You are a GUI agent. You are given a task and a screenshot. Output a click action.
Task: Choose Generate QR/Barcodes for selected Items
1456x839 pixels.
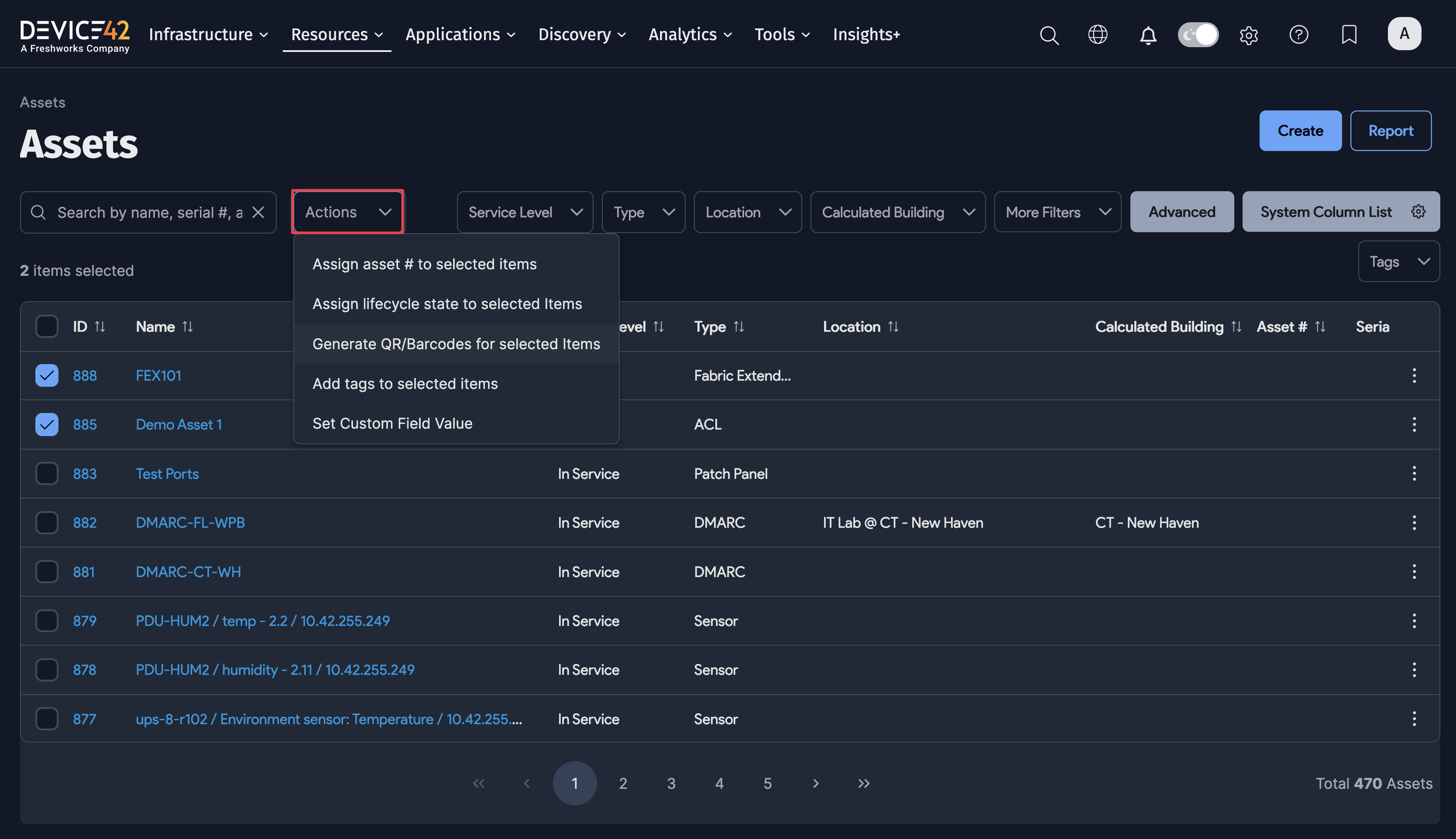(x=456, y=344)
